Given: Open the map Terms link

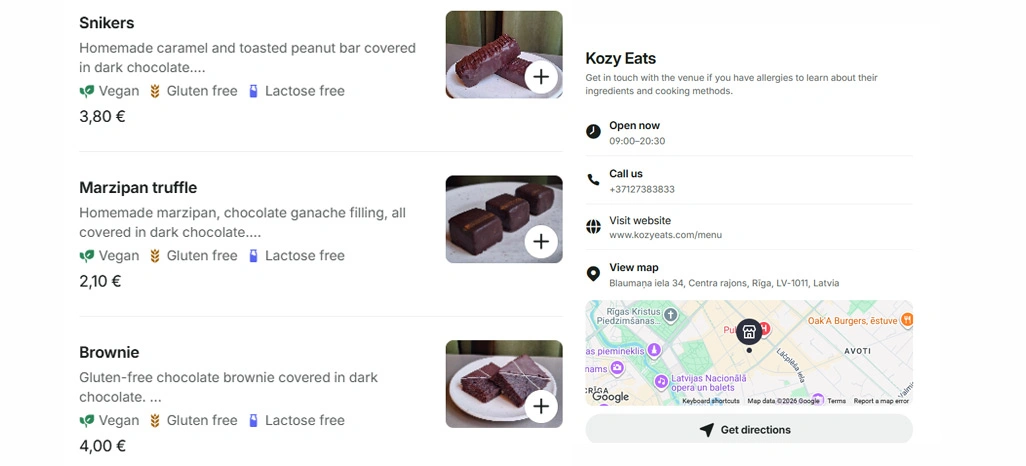Looking at the screenshot, I should tap(836, 401).
